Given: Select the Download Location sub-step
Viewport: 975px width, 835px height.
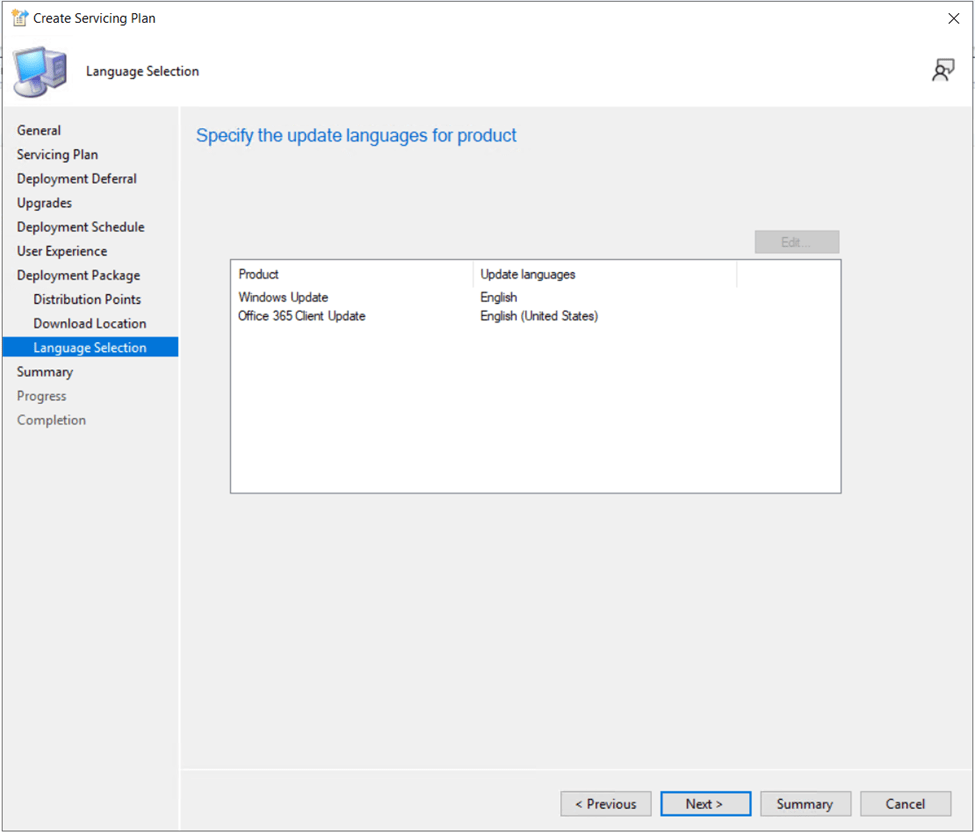Looking at the screenshot, I should point(90,323).
